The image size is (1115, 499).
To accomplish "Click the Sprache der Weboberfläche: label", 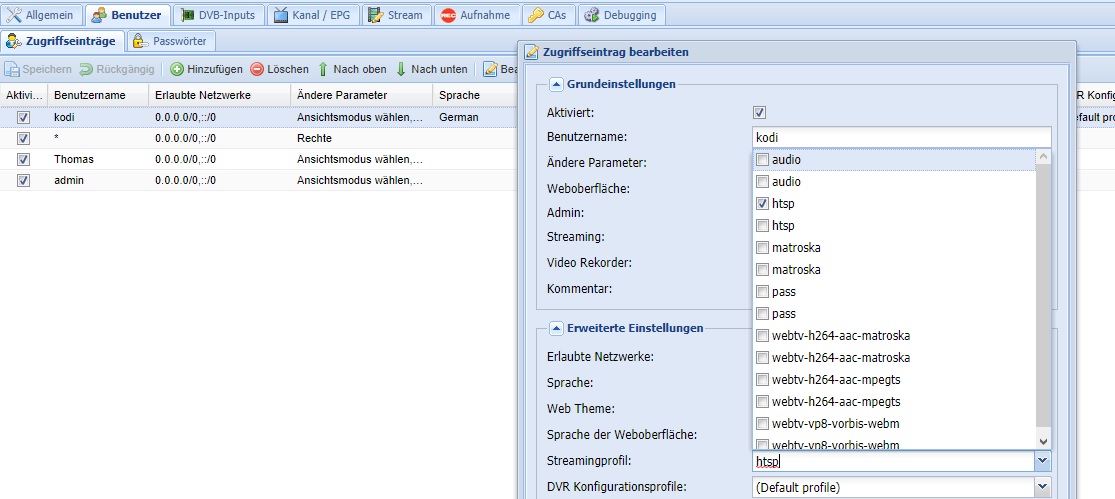I will 622,434.
